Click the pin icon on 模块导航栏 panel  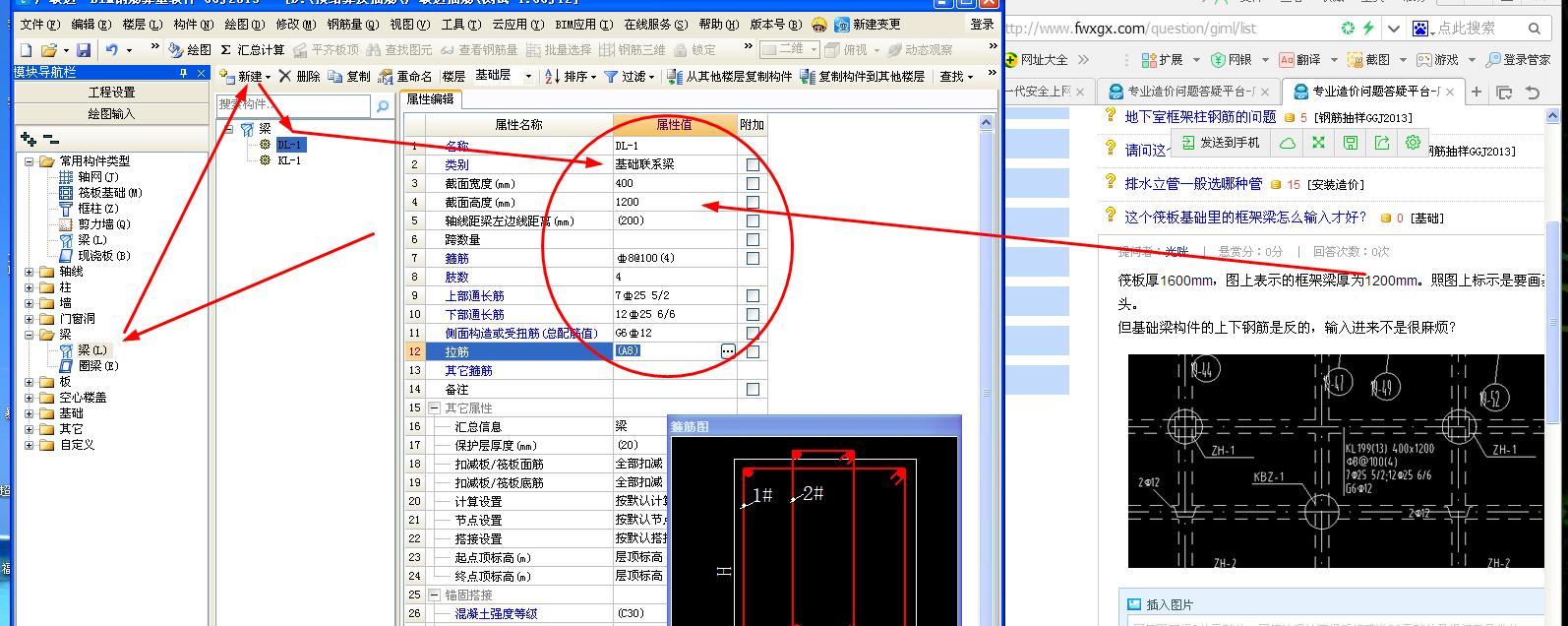[184, 73]
